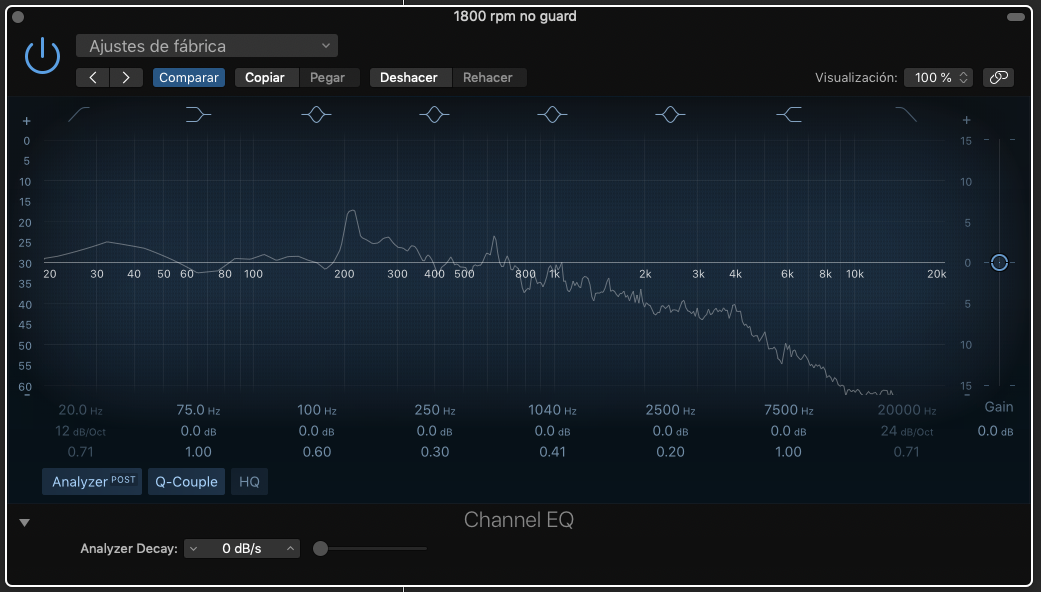Click the top-right window pill button
Image resolution: width=1041 pixels, height=592 pixels.
(1016, 17)
